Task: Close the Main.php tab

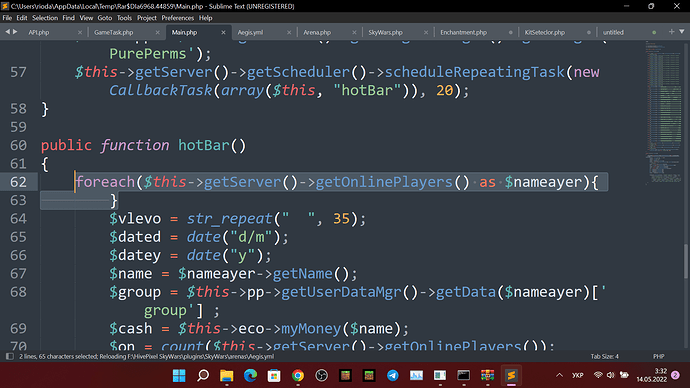Action: pos(223,32)
